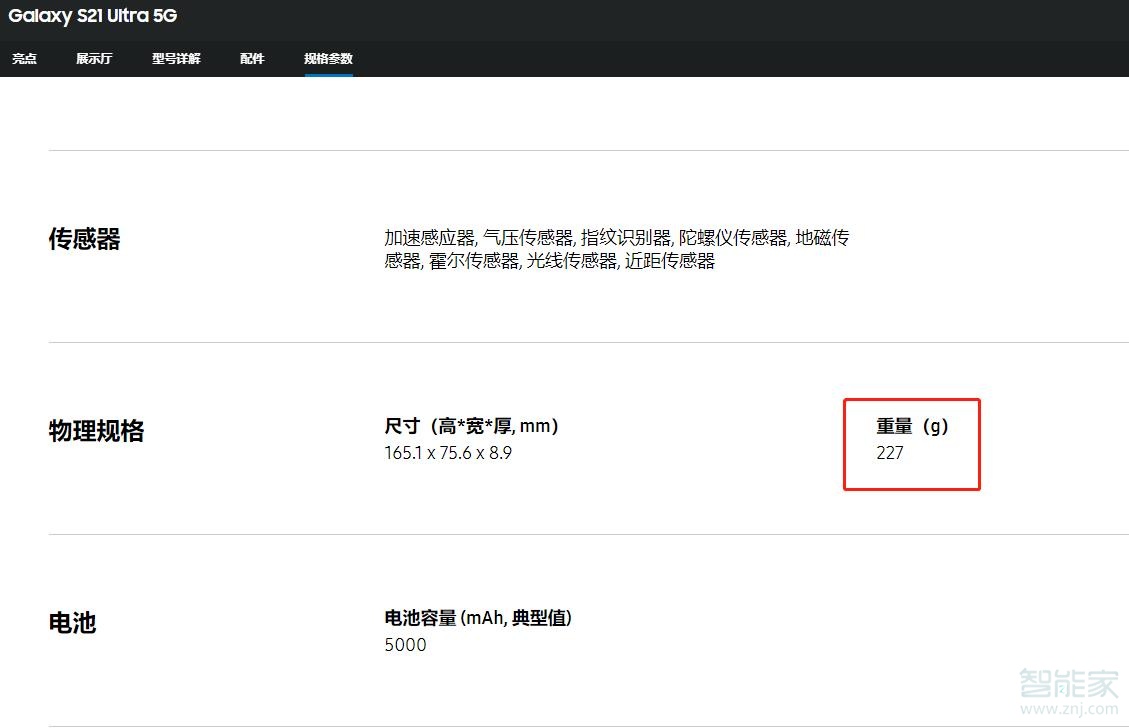1129x728 pixels.
Task: Open the 亮点 tab
Action: (24, 58)
